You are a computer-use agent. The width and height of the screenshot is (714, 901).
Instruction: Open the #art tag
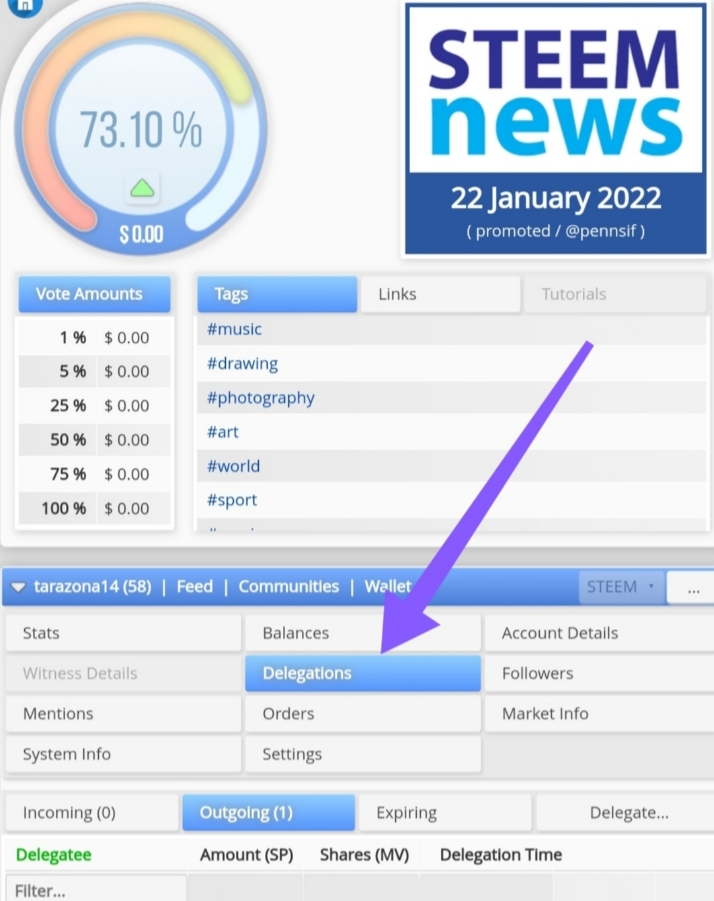coord(222,432)
